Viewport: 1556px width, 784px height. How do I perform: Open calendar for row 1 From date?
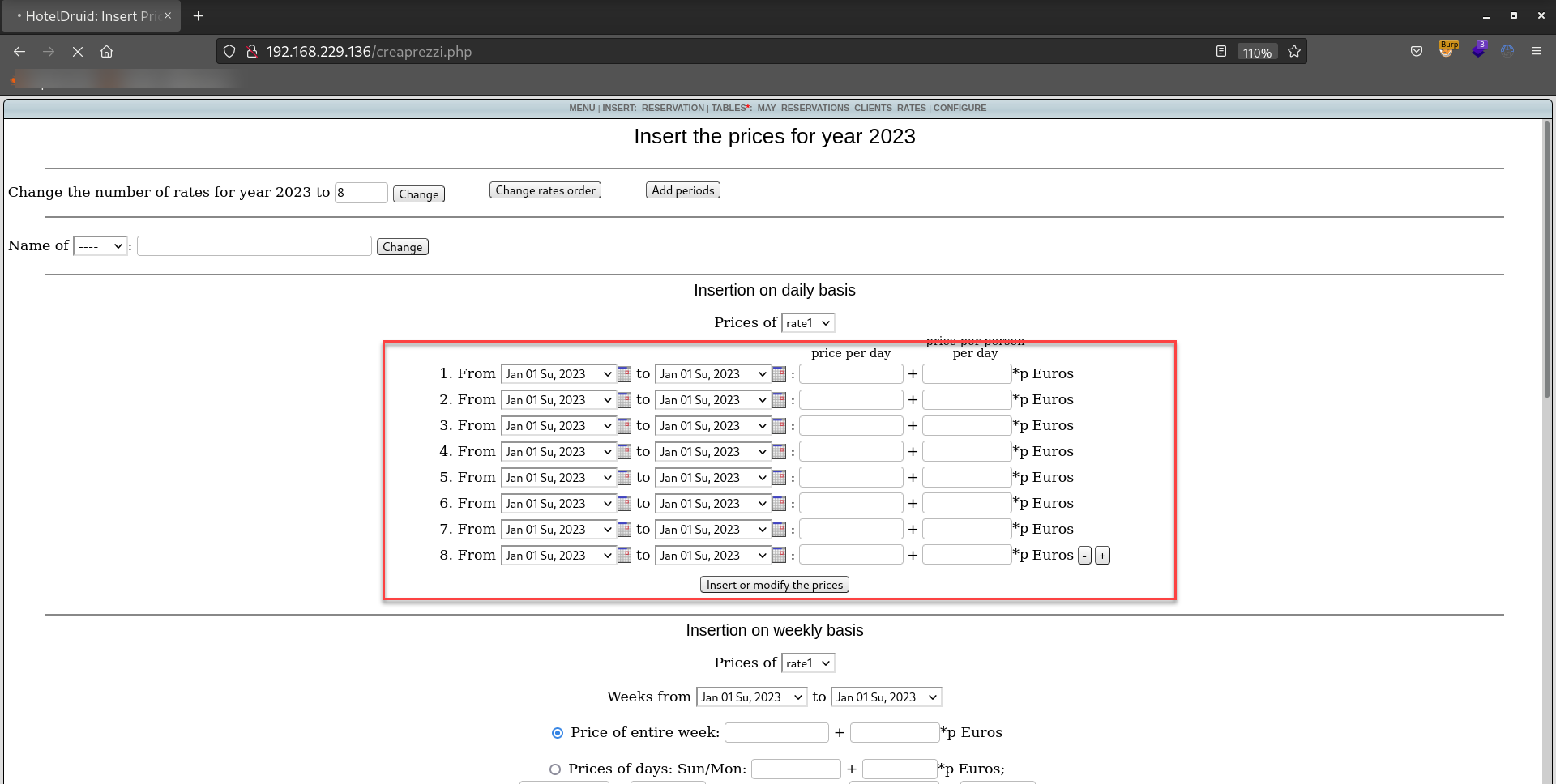624,374
